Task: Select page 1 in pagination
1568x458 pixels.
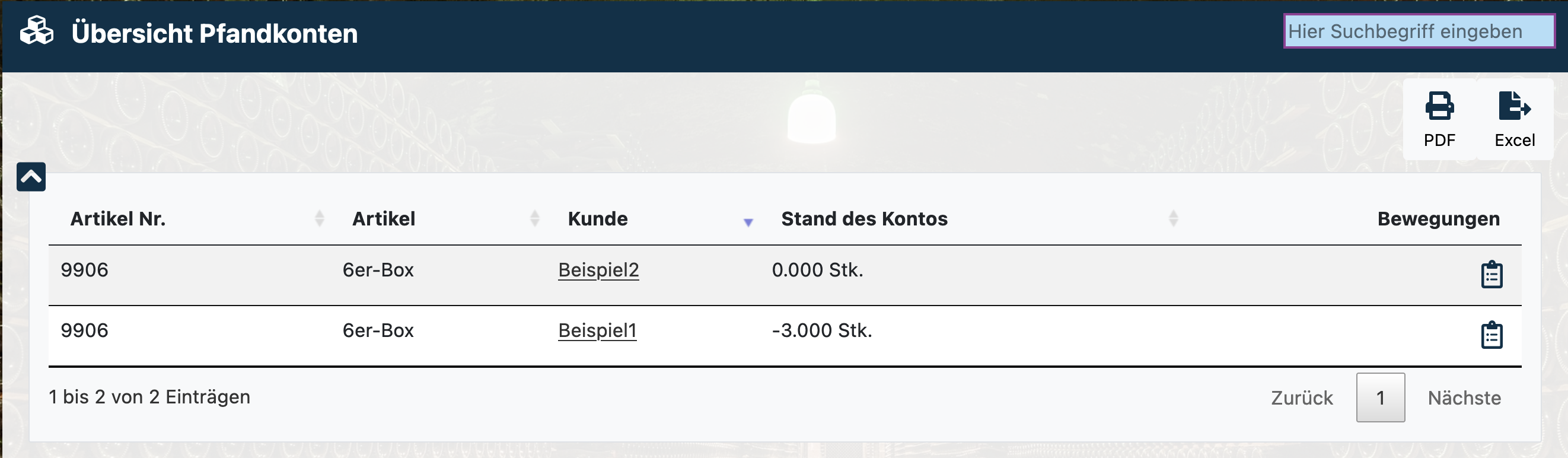Action: coord(1380,397)
